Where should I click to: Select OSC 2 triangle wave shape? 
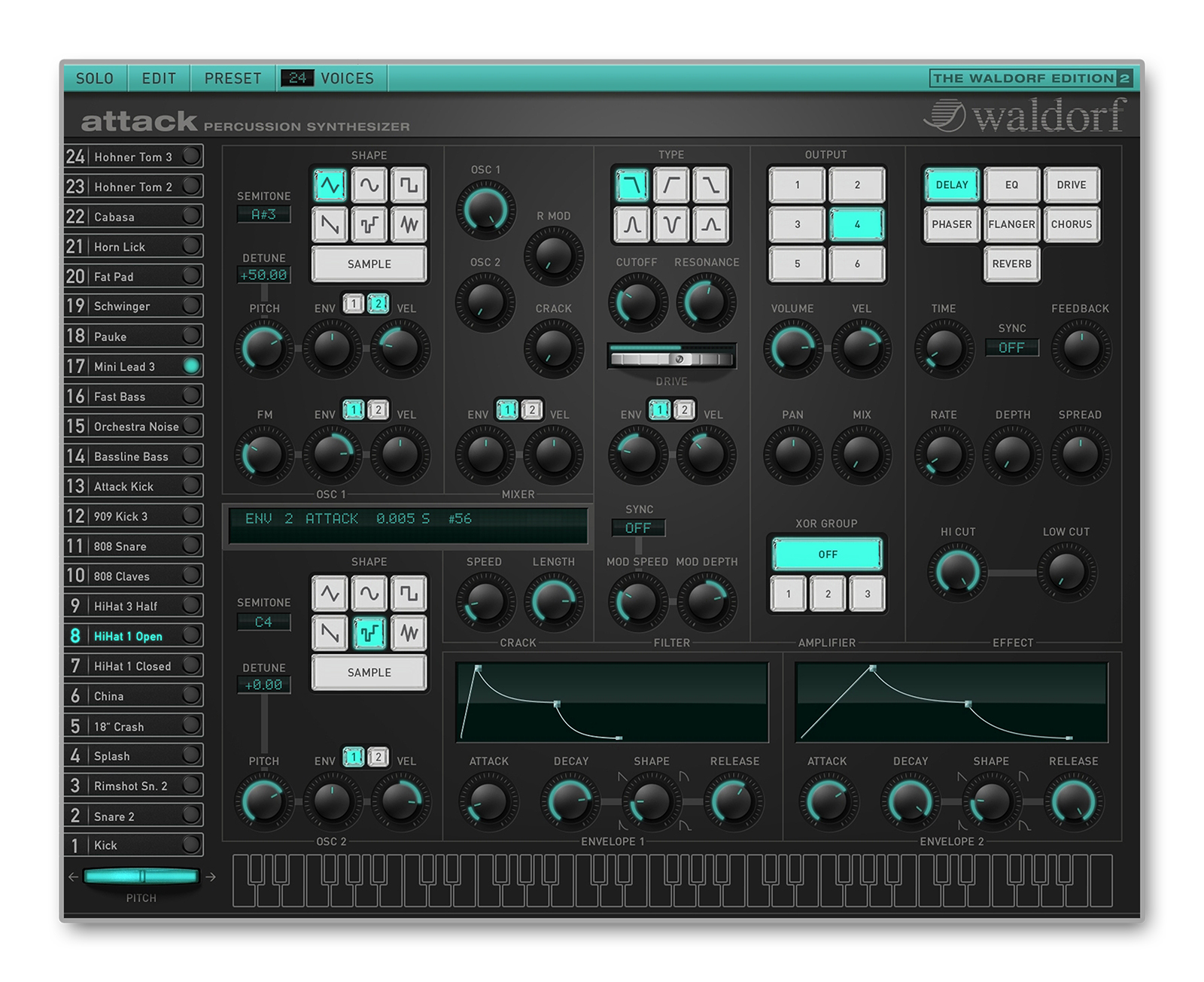[x=330, y=594]
